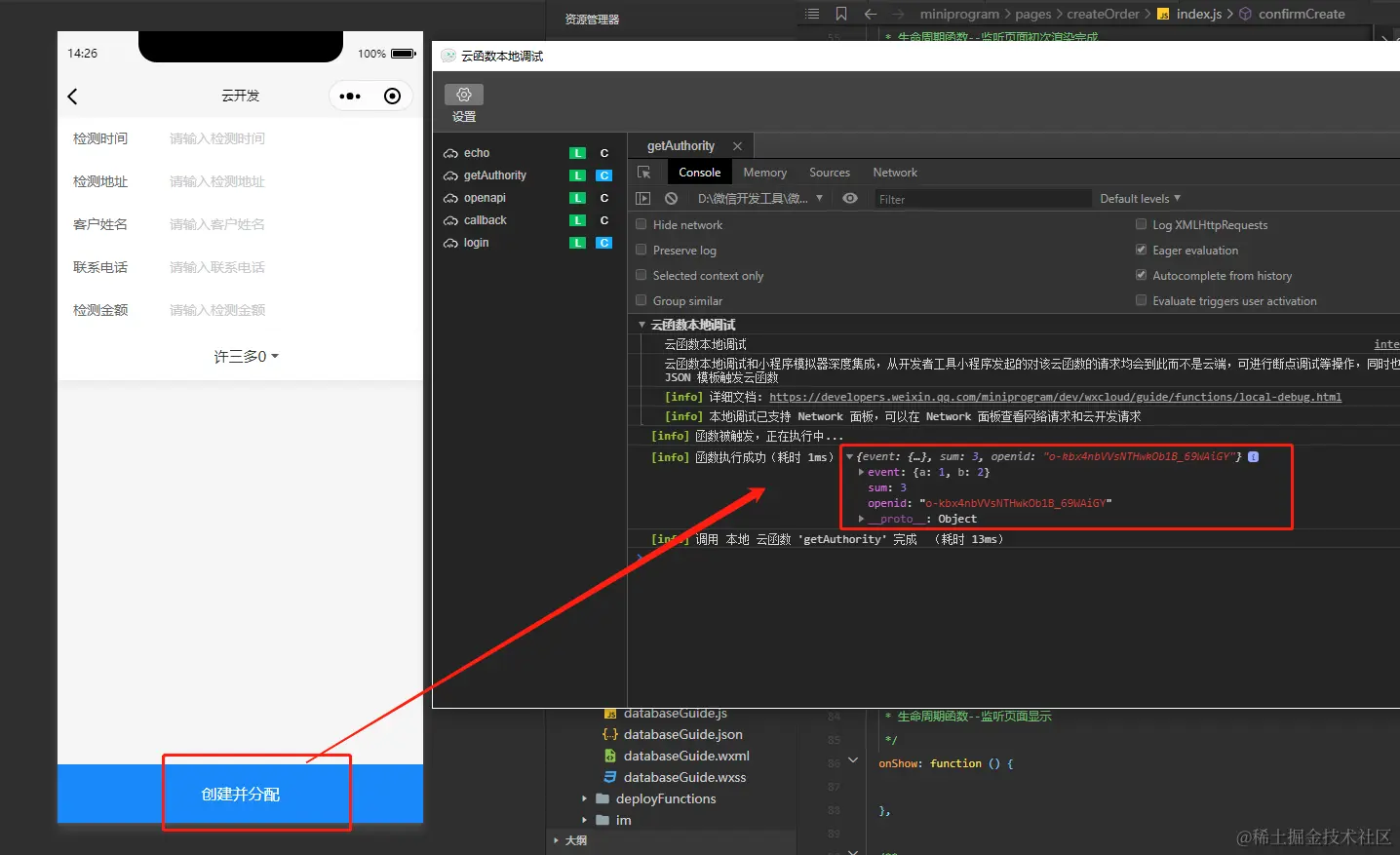Click the inspect element cursor icon
The width and height of the screenshot is (1400, 855).
click(643, 173)
